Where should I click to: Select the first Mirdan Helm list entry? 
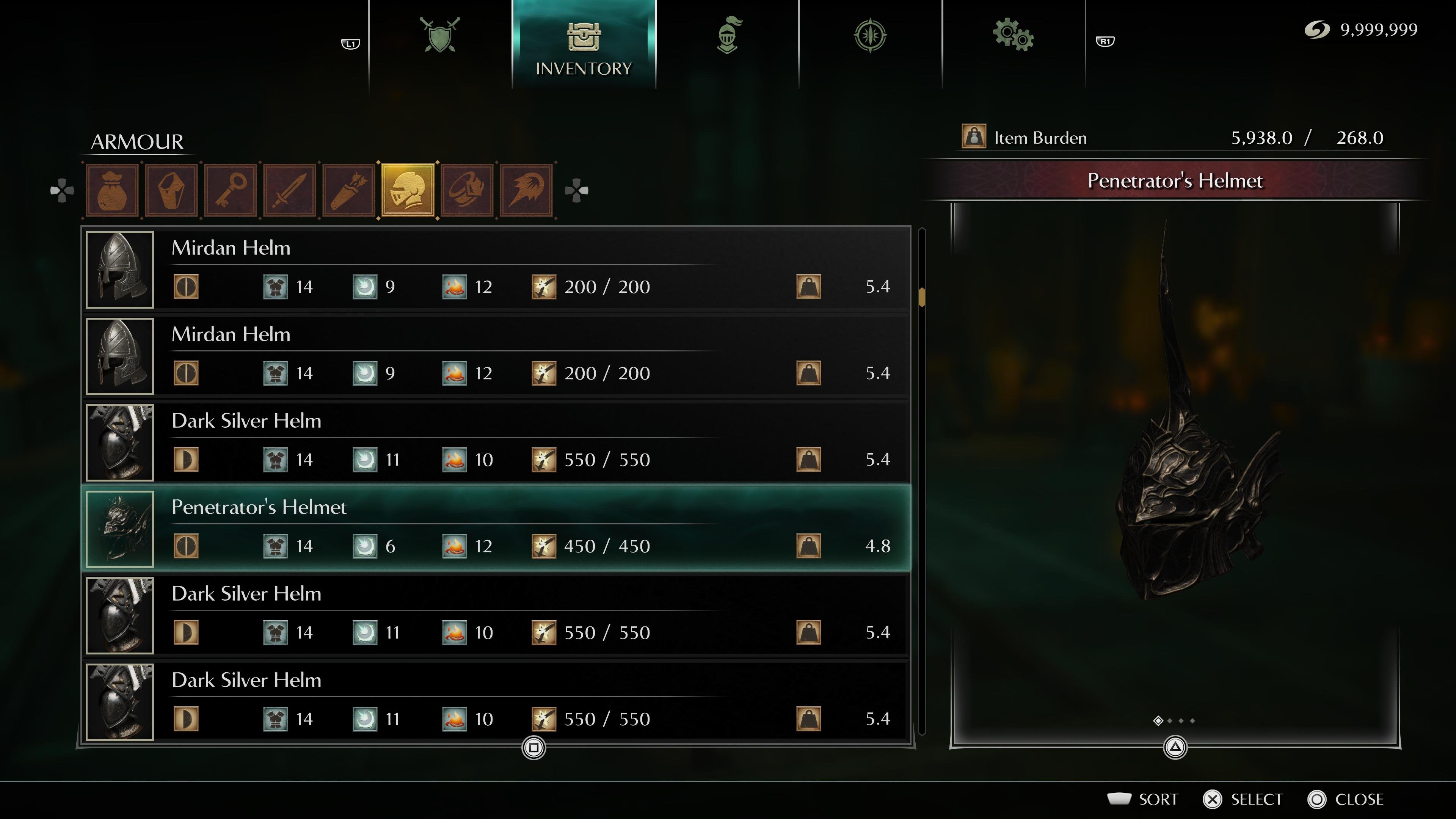496,270
